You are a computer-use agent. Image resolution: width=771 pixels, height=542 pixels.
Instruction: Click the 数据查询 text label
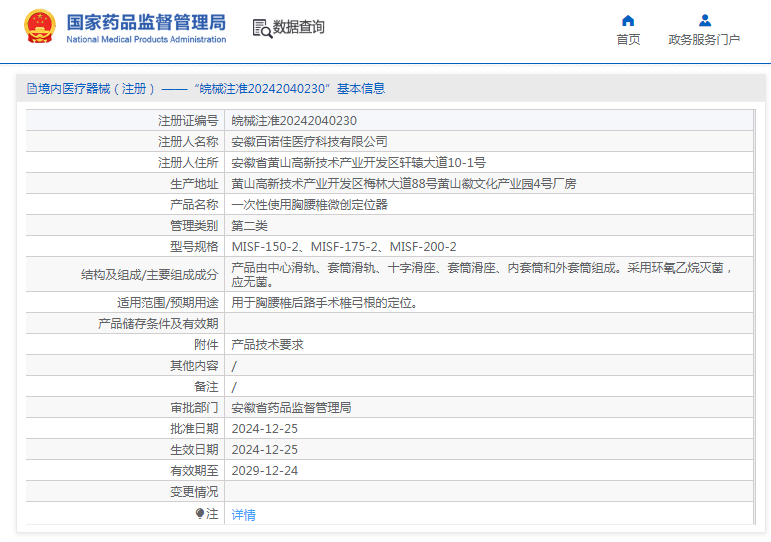298,27
